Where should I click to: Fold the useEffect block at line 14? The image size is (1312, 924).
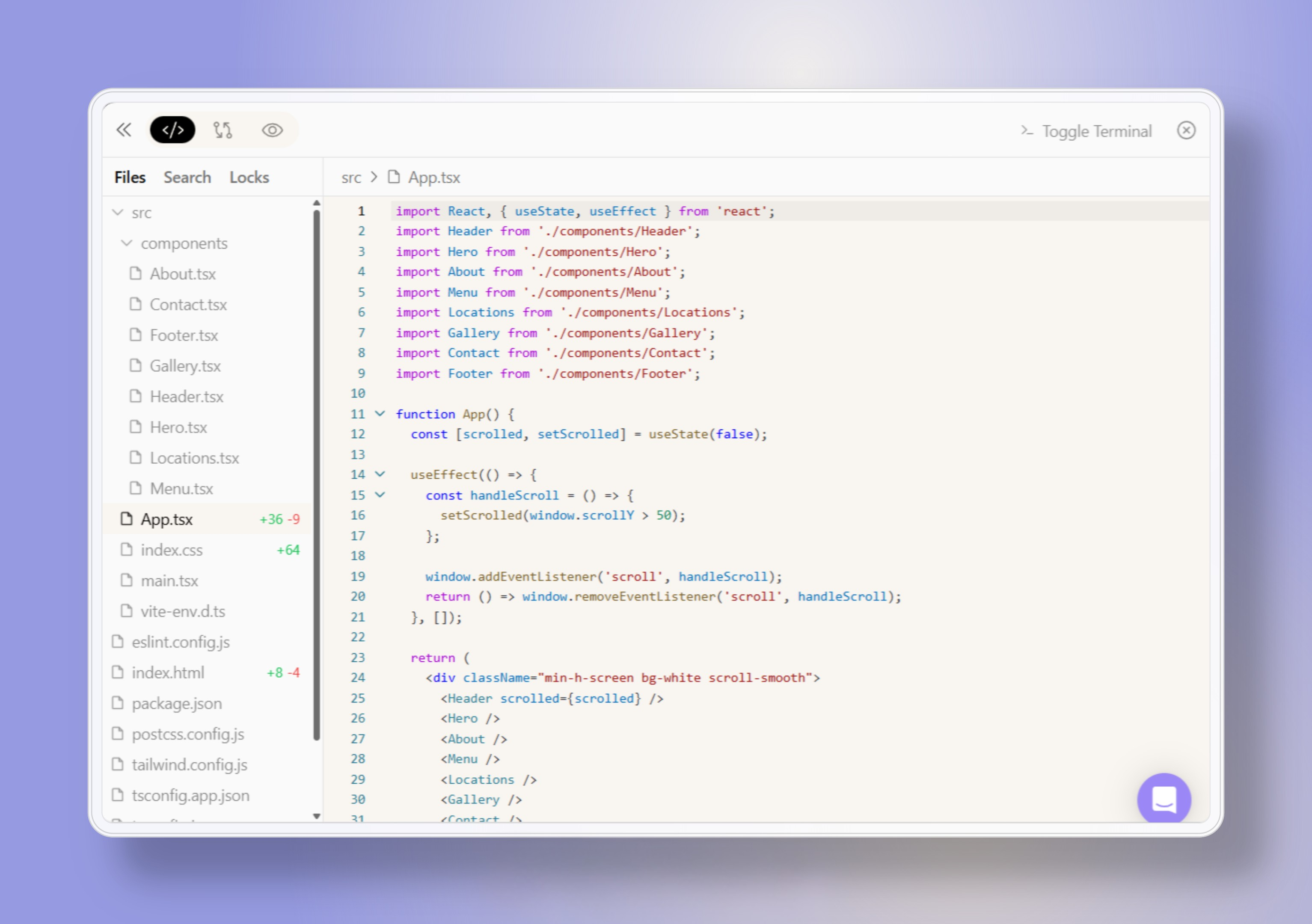pyautogui.click(x=380, y=474)
